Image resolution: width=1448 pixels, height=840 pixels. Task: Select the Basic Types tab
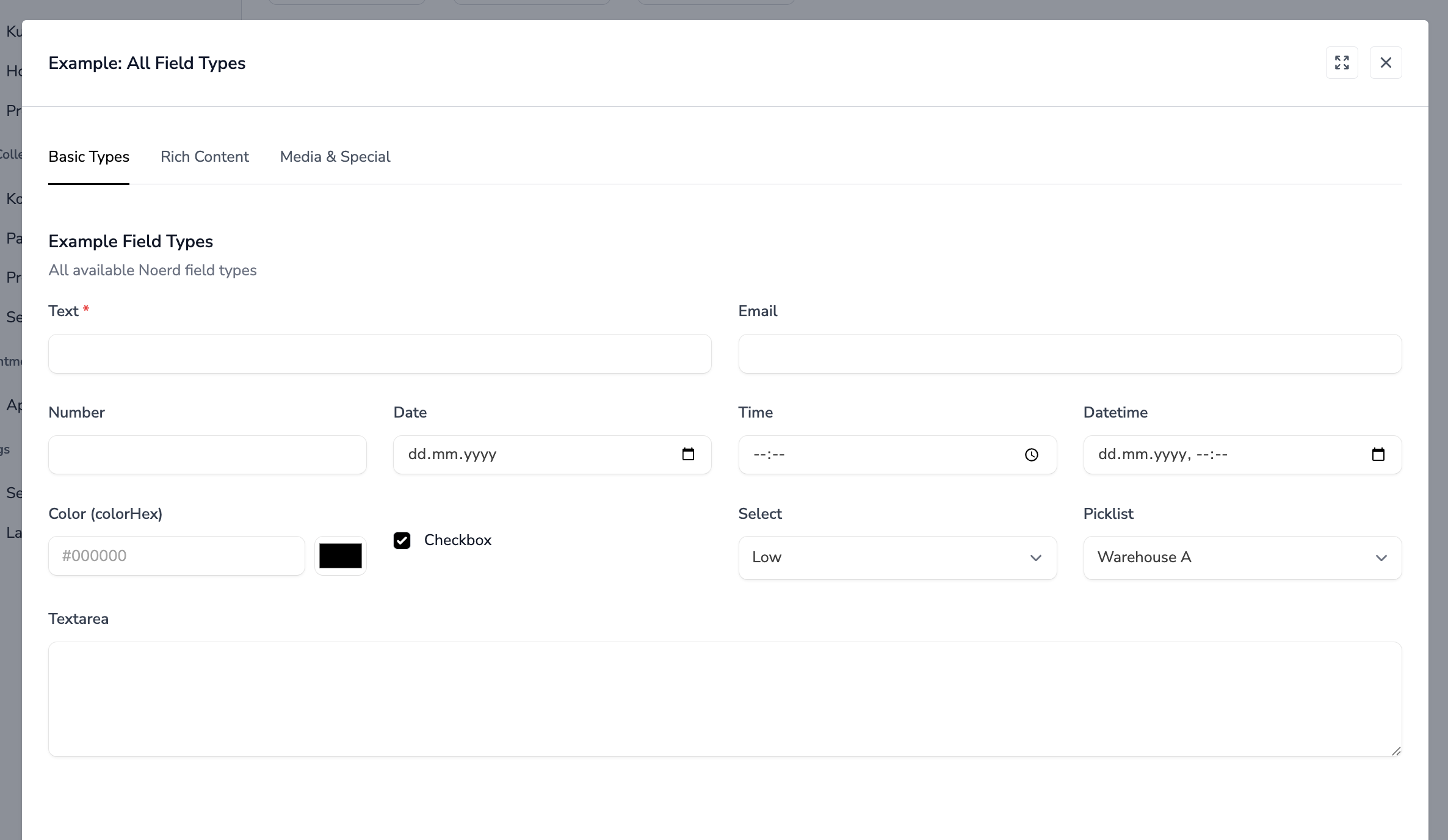pyautogui.click(x=89, y=157)
